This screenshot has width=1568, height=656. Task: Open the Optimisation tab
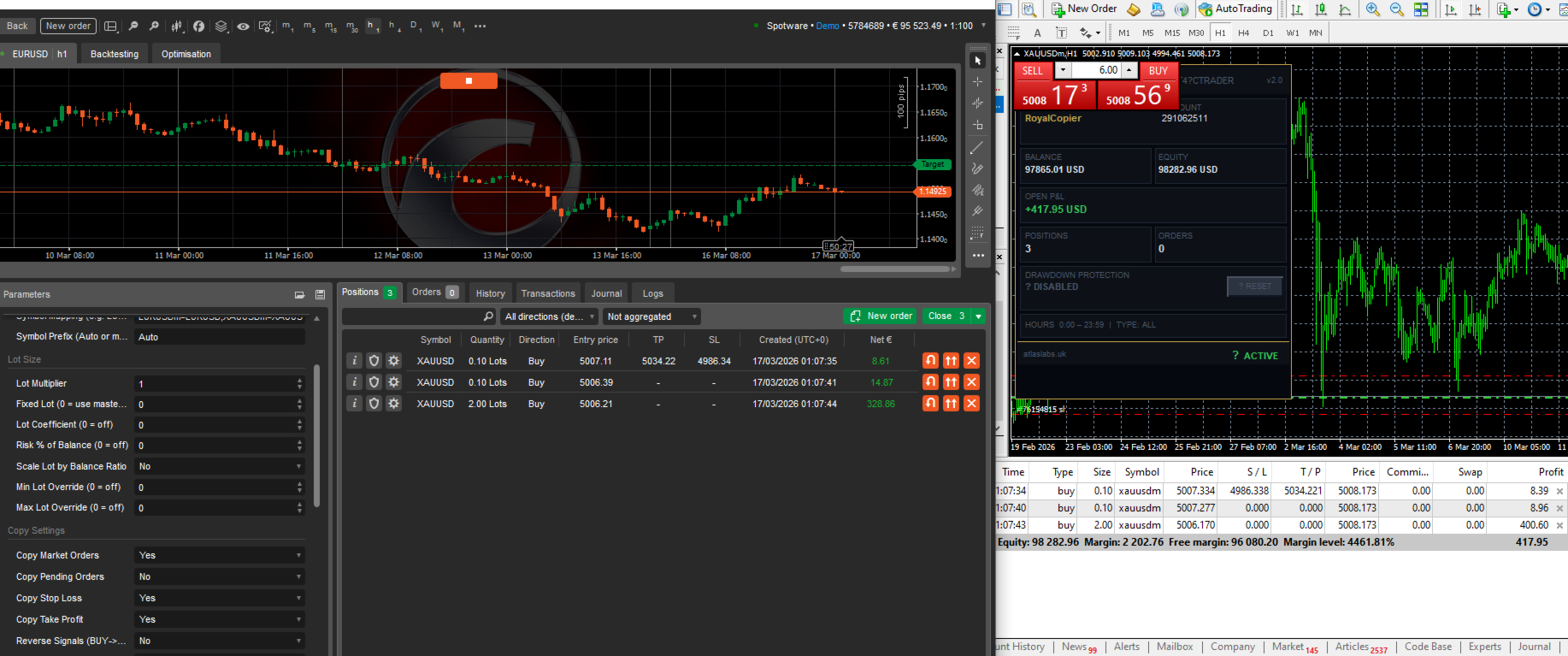pos(186,54)
